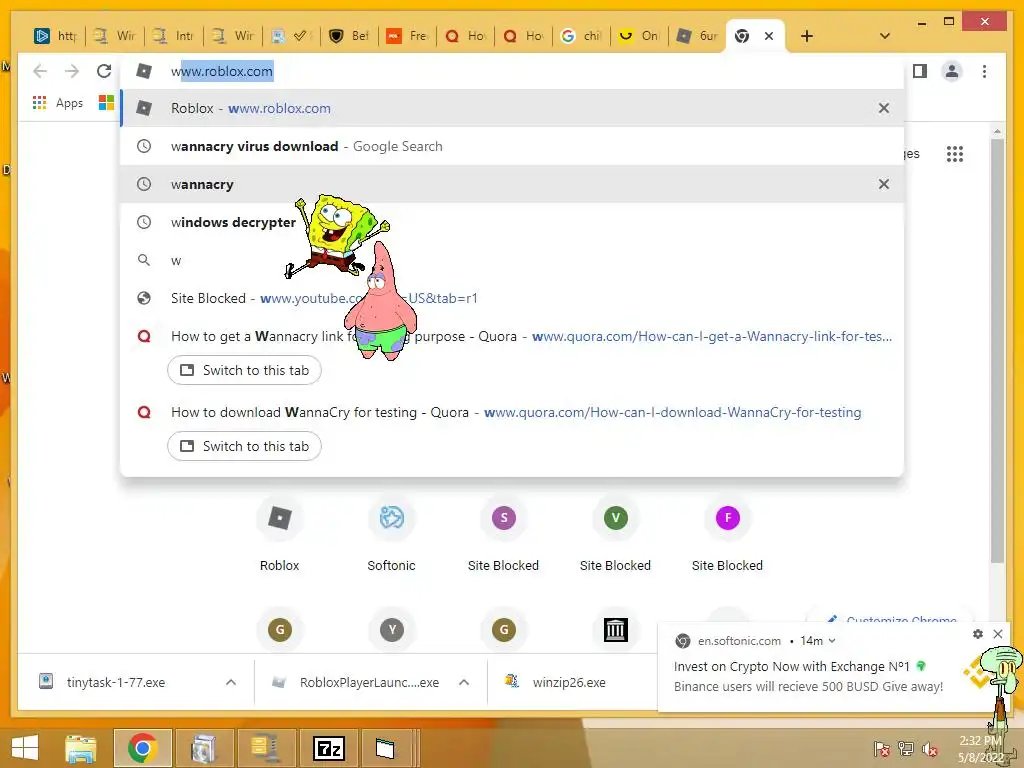The width and height of the screenshot is (1024, 768).
Task: Open the Apps shortcut in bookmarks bar
Action: pos(58,103)
